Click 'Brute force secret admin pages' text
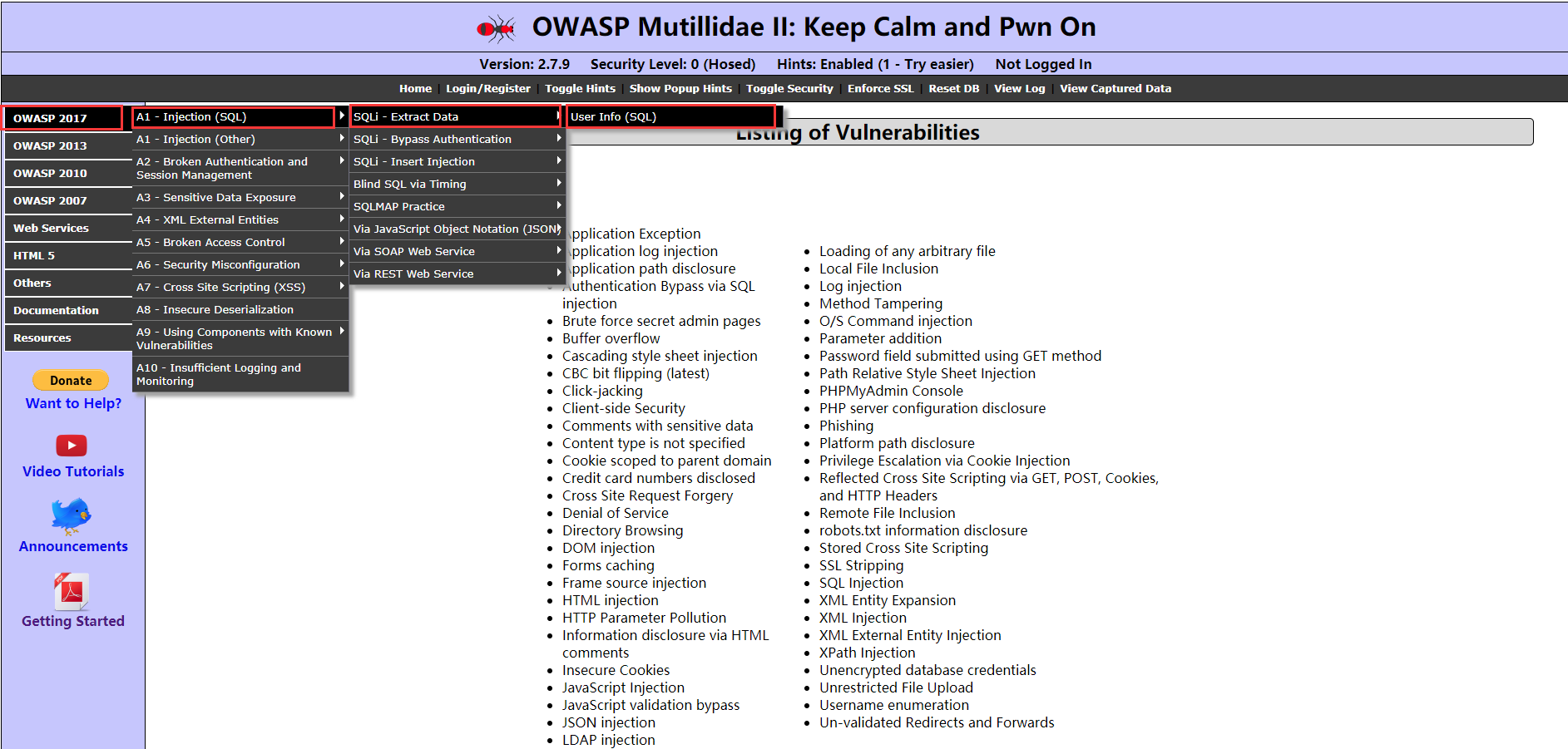Viewport: 1568px width, 749px height. (x=661, y=321)
